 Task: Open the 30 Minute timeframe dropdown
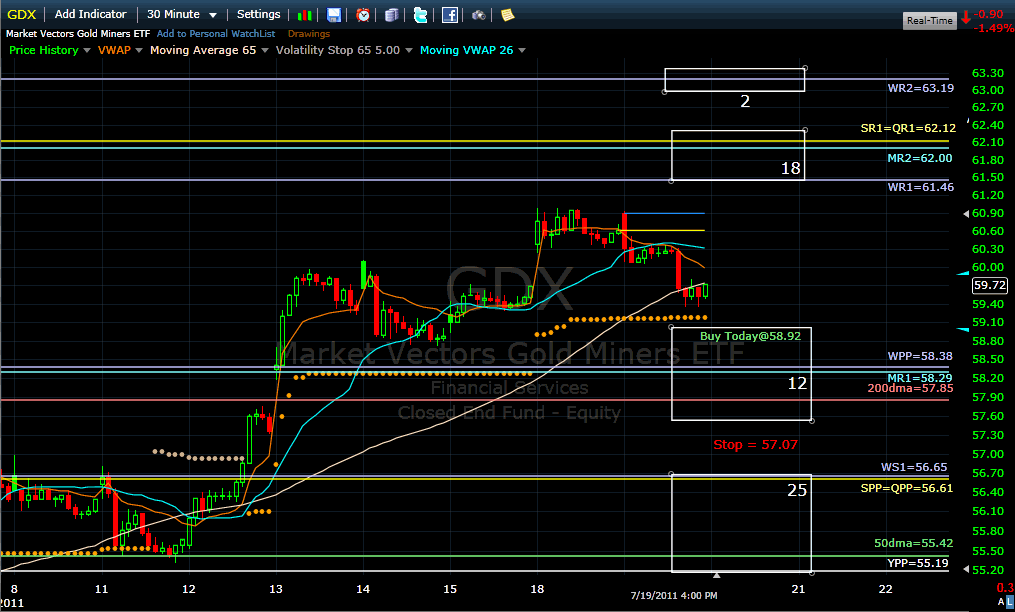pos(181,14)
